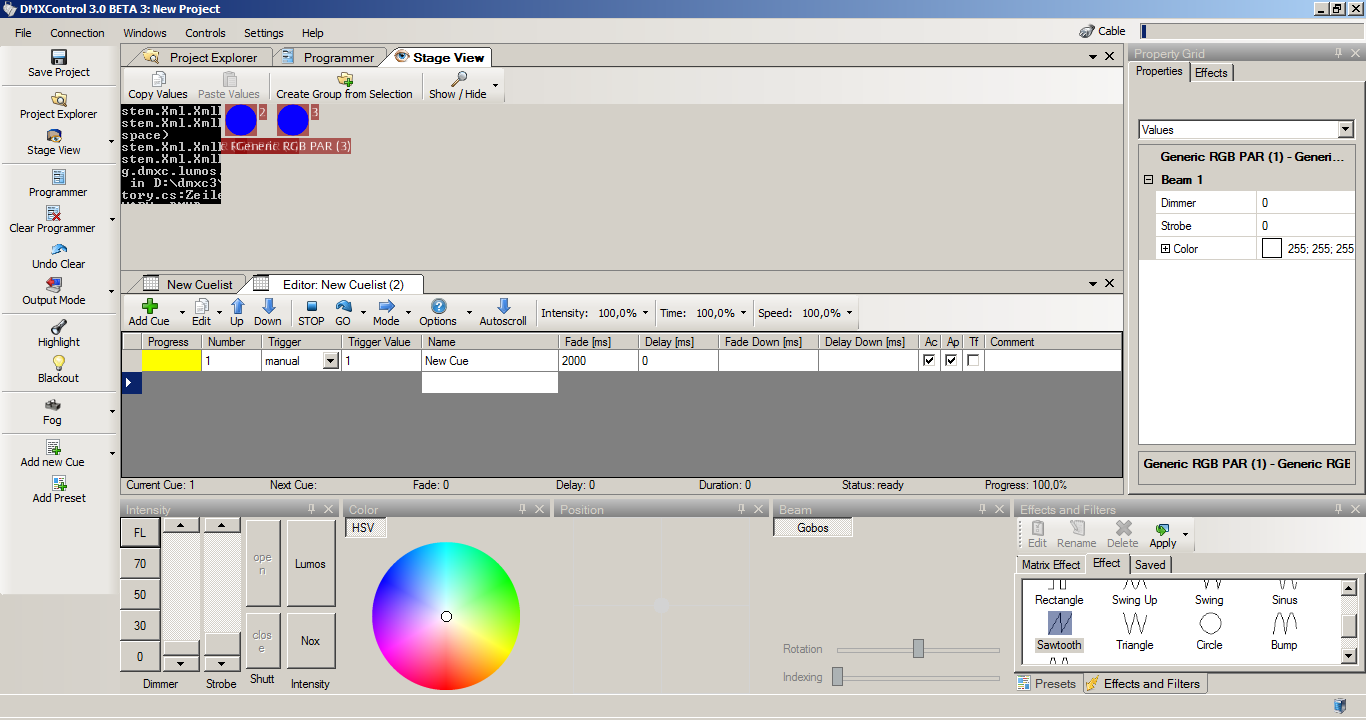Click the Save Project icon
The image size is (1366, 720).
(x=59, y=57)
